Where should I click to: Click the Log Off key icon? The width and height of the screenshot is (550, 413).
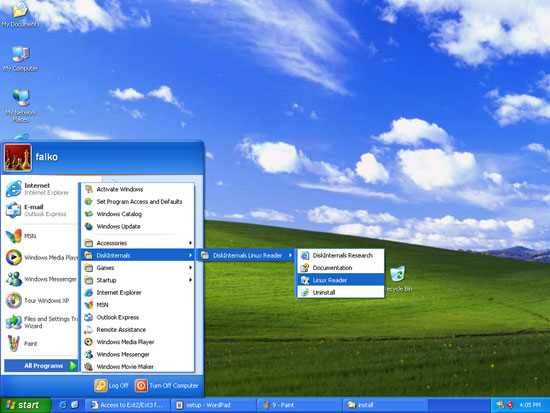pyautogui.click(x=100, y=385)
